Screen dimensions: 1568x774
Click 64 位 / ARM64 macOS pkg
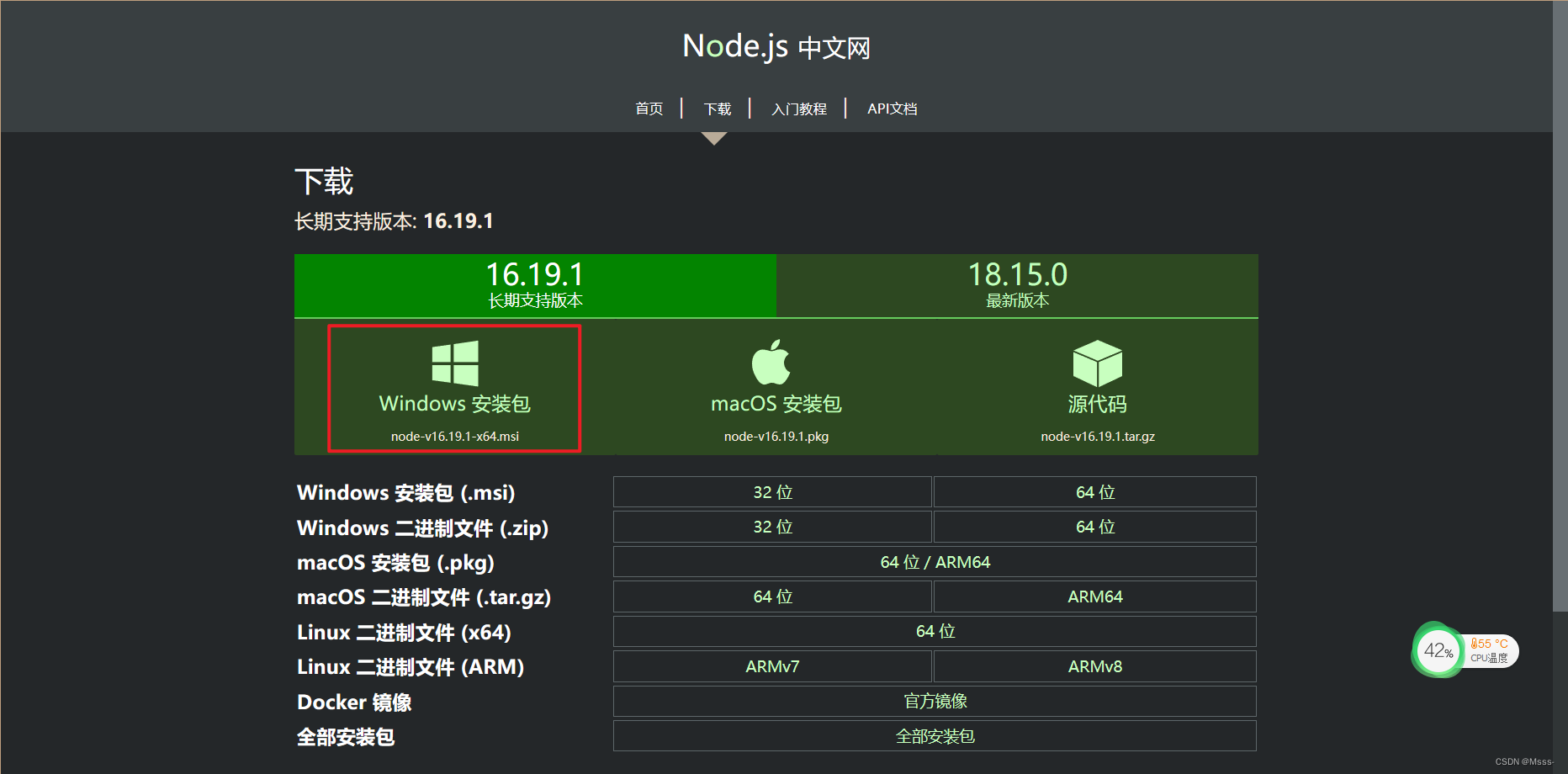click(935, 562)
